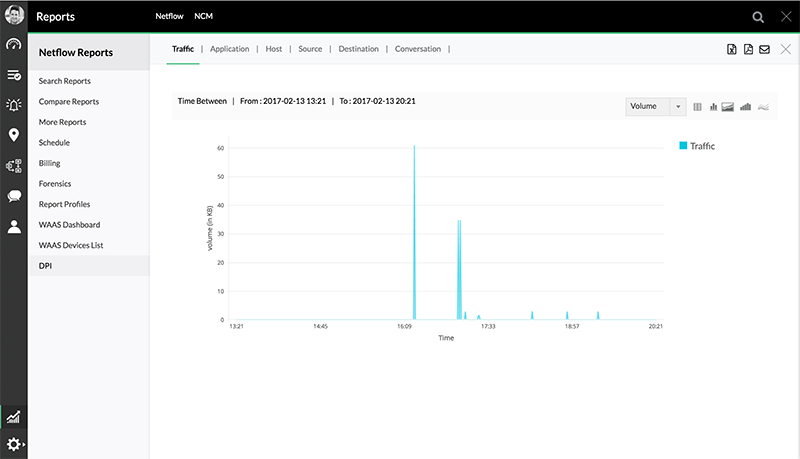
Task: Switch chart to bar graph view
Action: click(x=713, y=106)
